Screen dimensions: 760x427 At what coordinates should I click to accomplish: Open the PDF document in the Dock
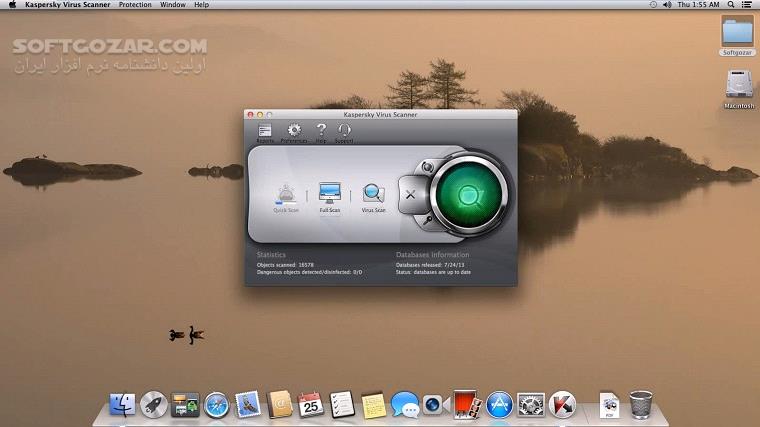609,405
